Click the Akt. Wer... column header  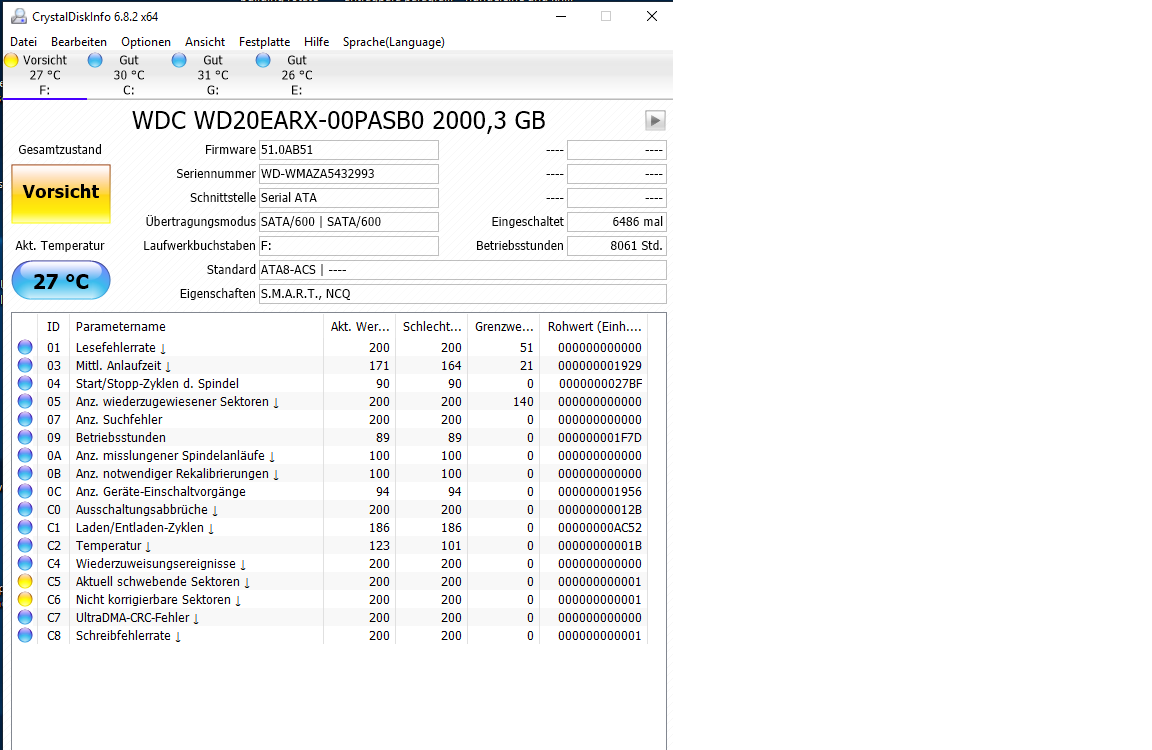tap(359, 327)
